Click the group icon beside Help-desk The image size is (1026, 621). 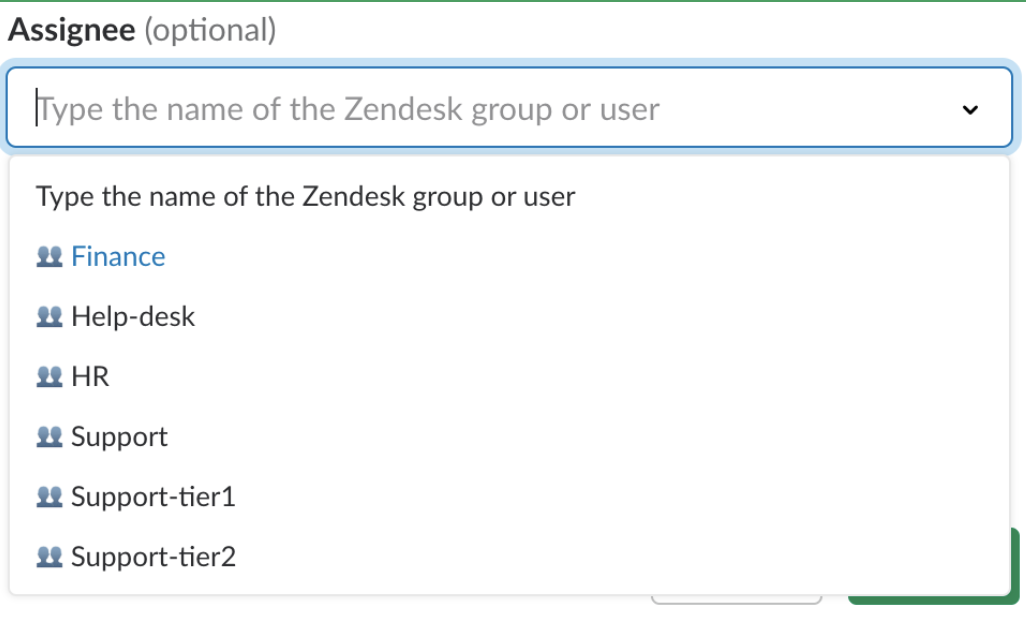click(50, 317)
